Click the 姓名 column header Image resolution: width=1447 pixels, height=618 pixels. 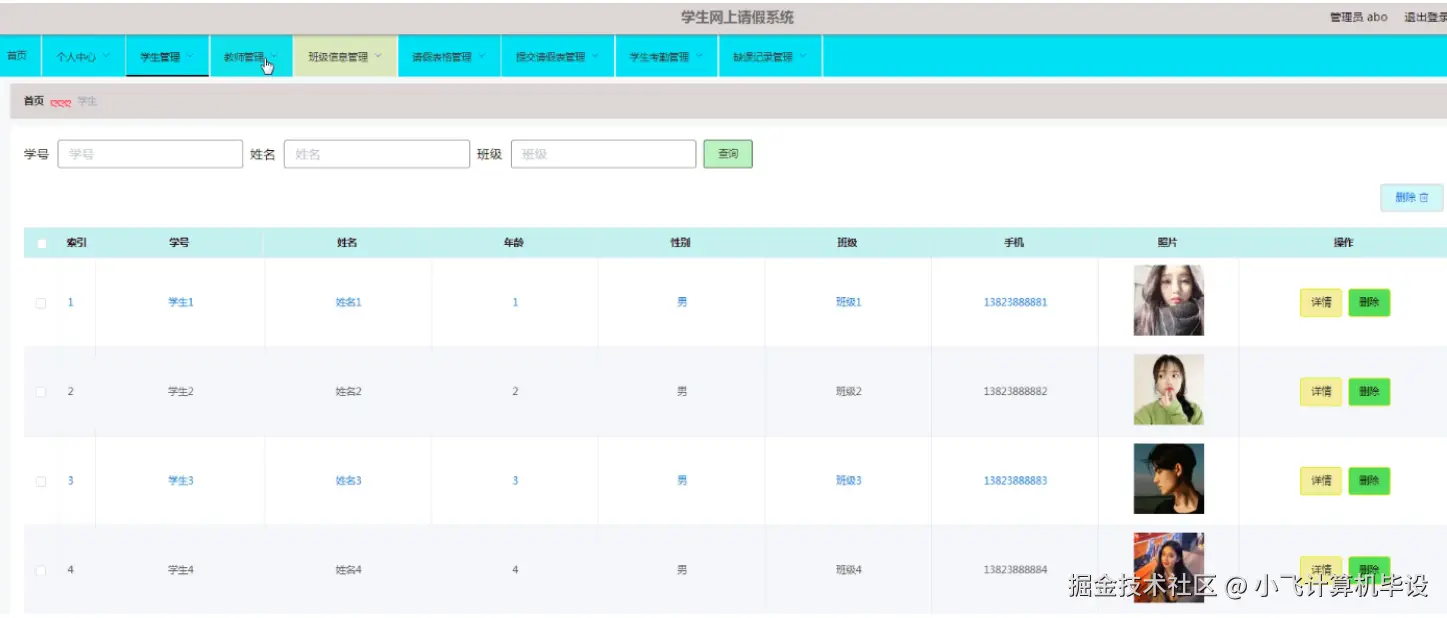click(347, 243)
